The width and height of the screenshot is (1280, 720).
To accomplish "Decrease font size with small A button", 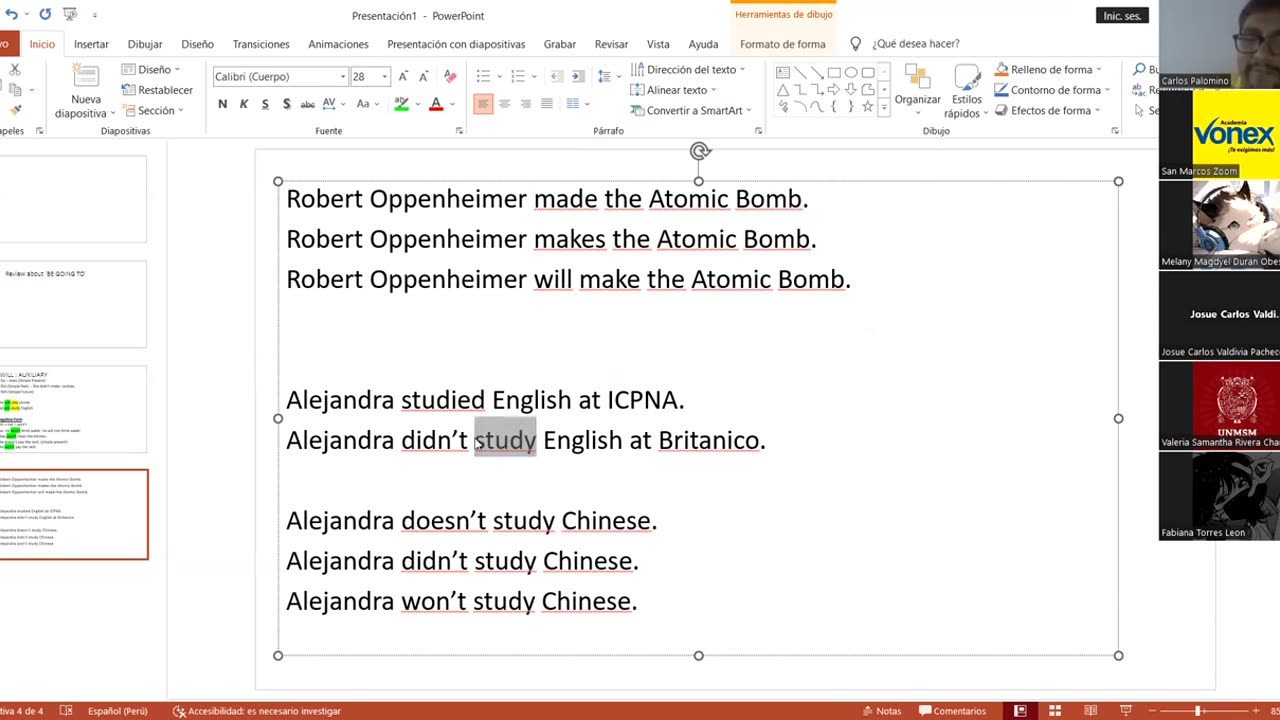I will pyautogui.click(x=423, y=76).
